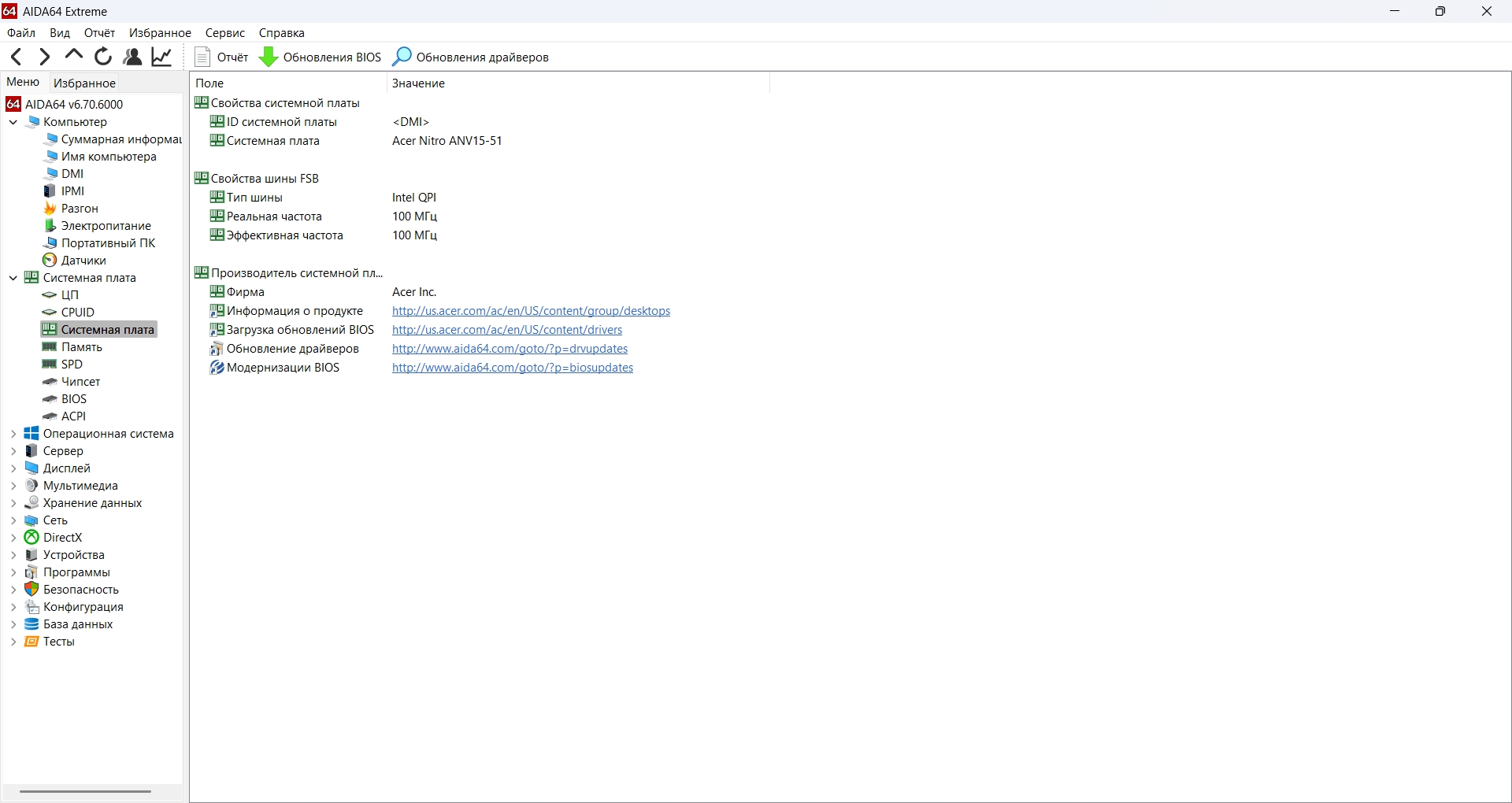
Task: Expand the Операционная система node
Action: click(13, 434)
